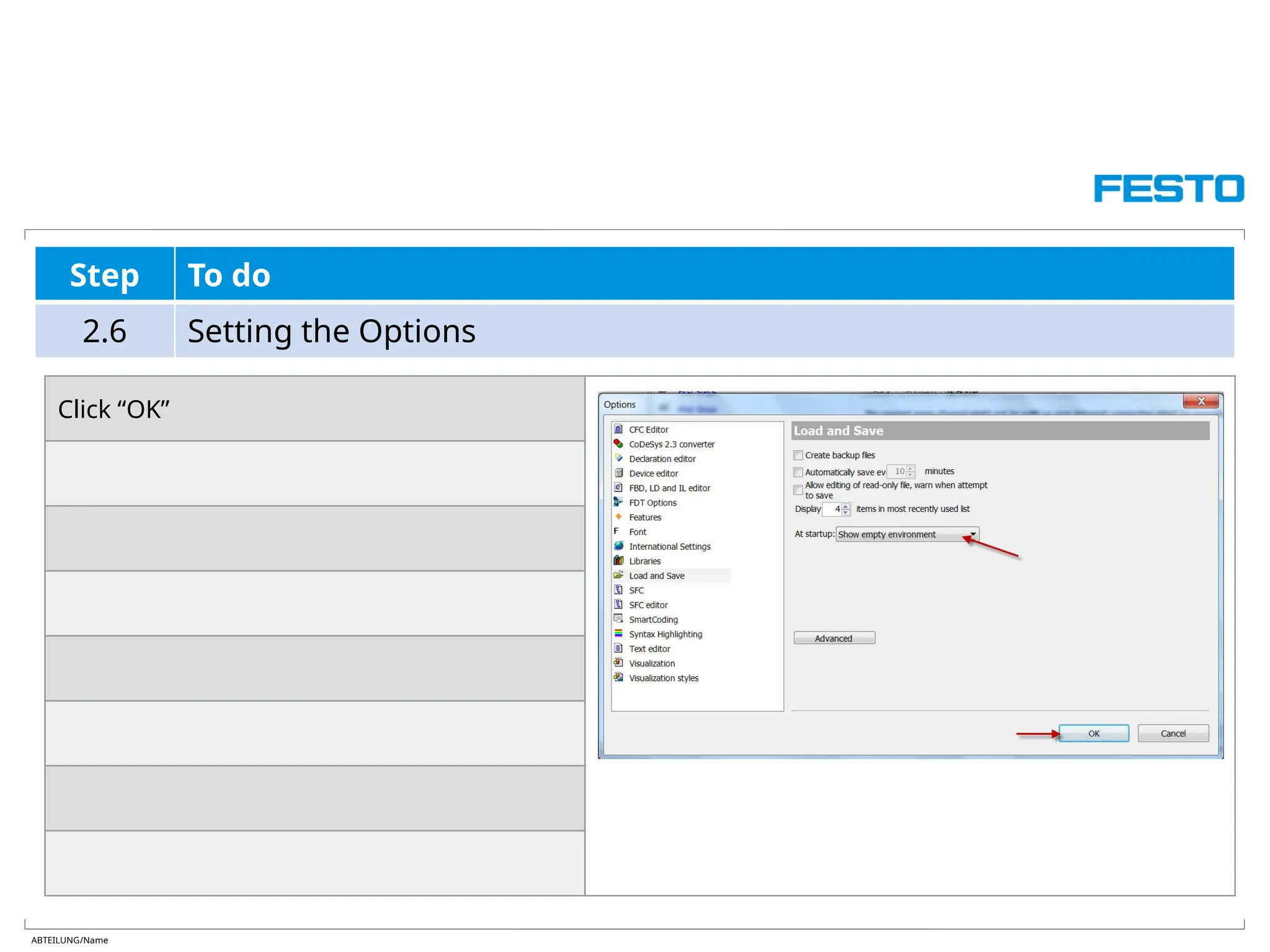Image resolution: width=1270 pixels, height=952 pixels.
Task: Select FDT Options entry
Action: pyautogui.click(x=652, y=503)
